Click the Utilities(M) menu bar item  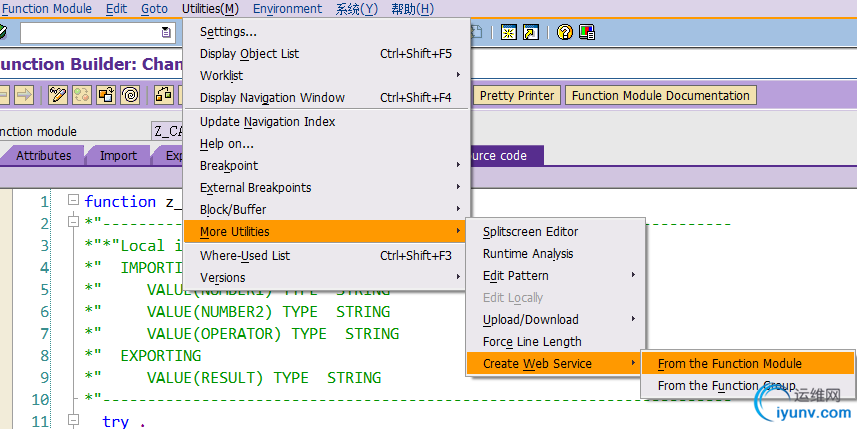pyautogui.click(x=210, y=9)
